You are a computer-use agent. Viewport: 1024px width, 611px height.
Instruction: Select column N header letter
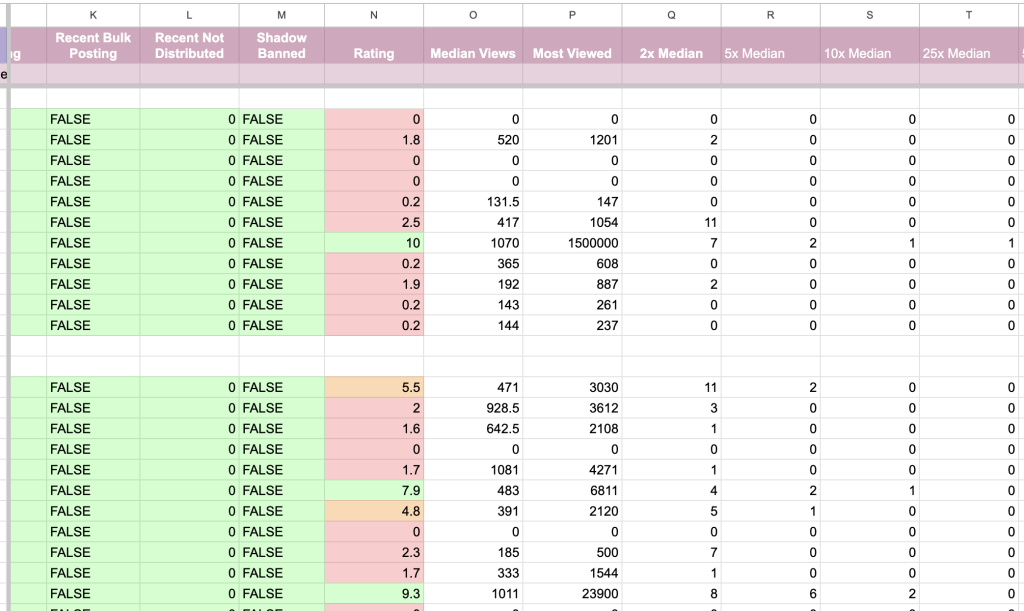point(374,14)
